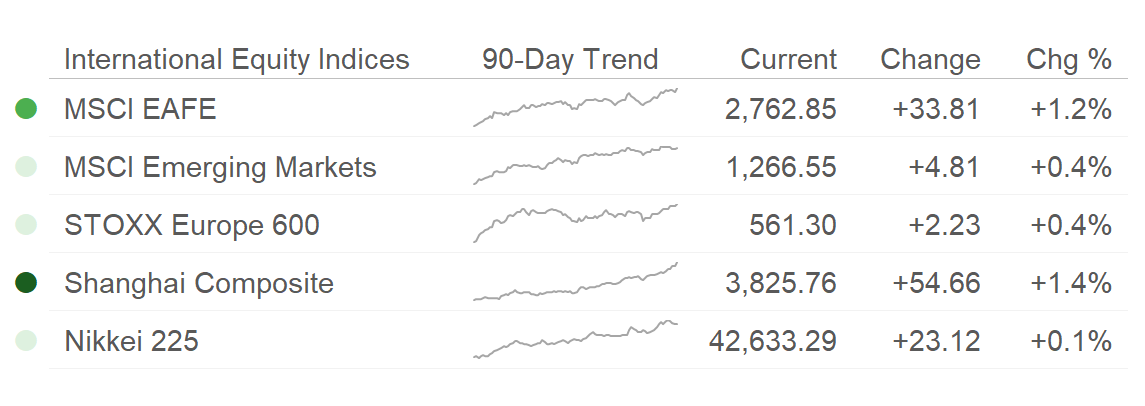Click the International Equity Indices header
Viewport: 1145px width, 406px height.
click(237, 59)
